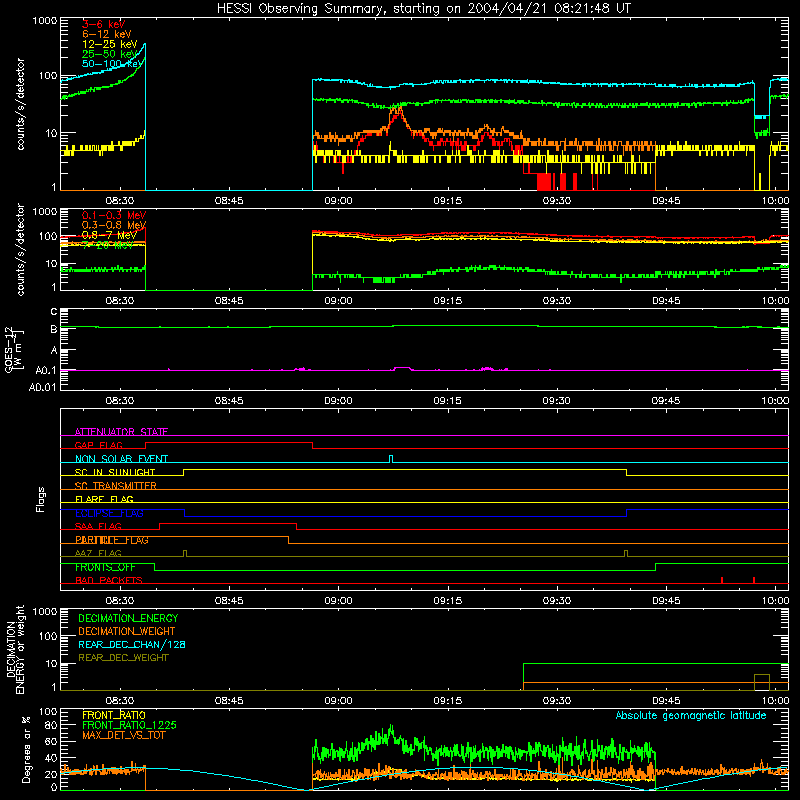The width and height of the screenshot is (800, 800).
Task: Click the Degrees or % axis title
Action: [x=26, y=749]
